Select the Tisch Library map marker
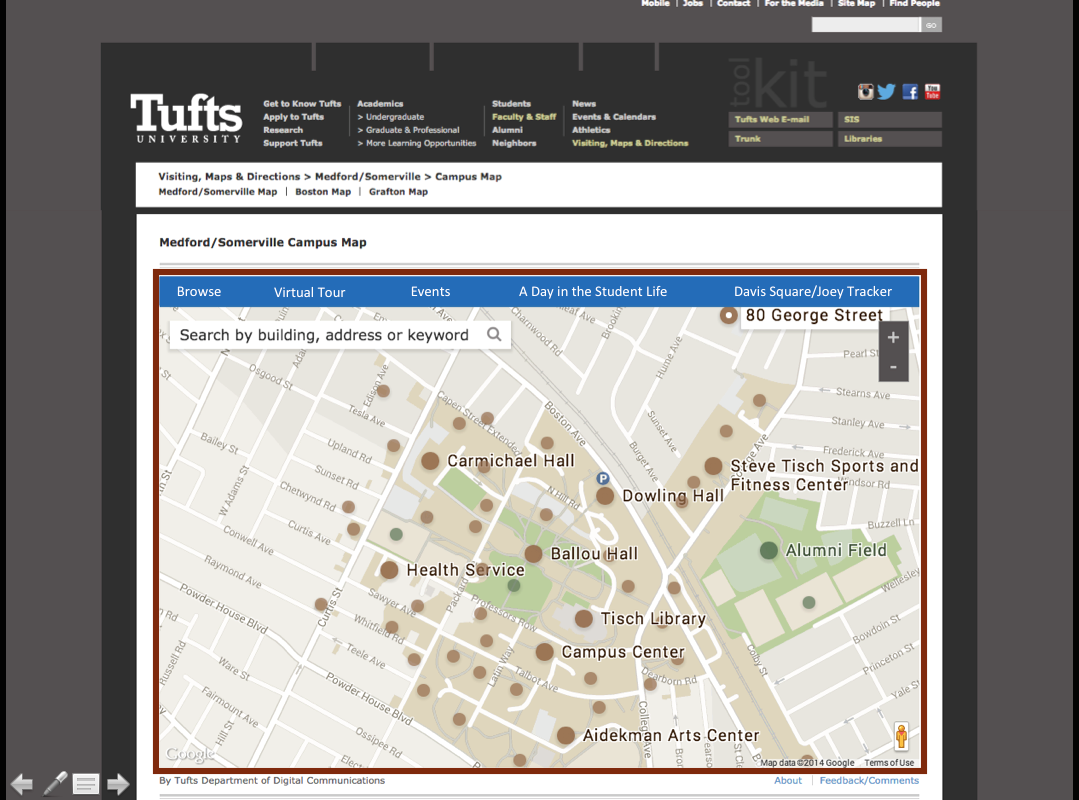Image resolution: width=1079 pixels, height=800 pixels. click(584, 619)
